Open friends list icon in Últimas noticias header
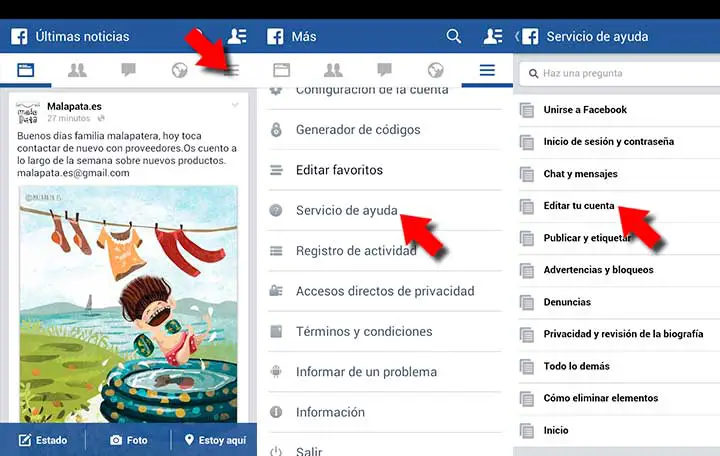The image size is (720, 456). pos(237,36)
